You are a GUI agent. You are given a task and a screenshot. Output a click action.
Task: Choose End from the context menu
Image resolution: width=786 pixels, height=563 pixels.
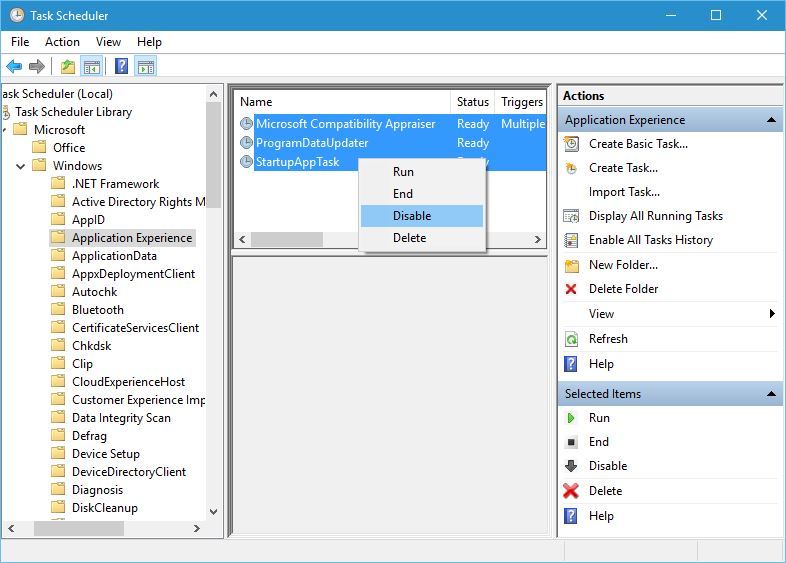(422, 194)
